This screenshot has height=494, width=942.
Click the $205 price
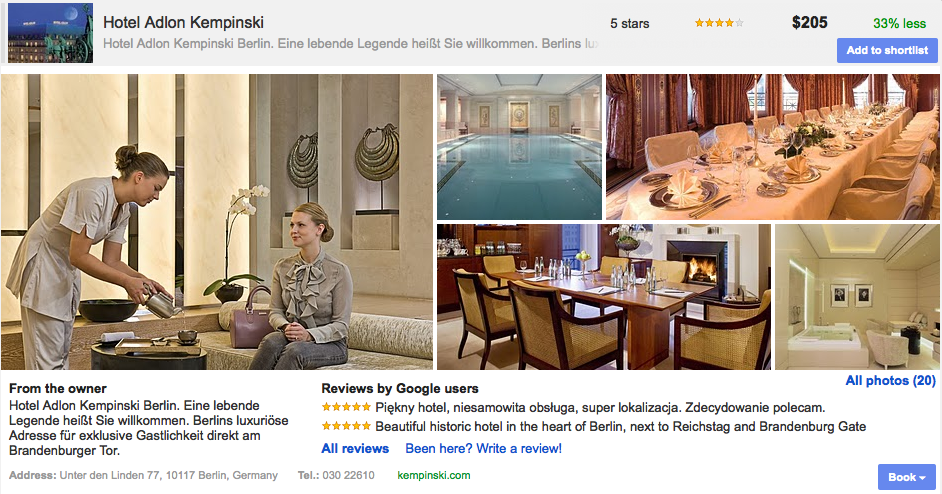pyautogui.click(x=809, y=23)
